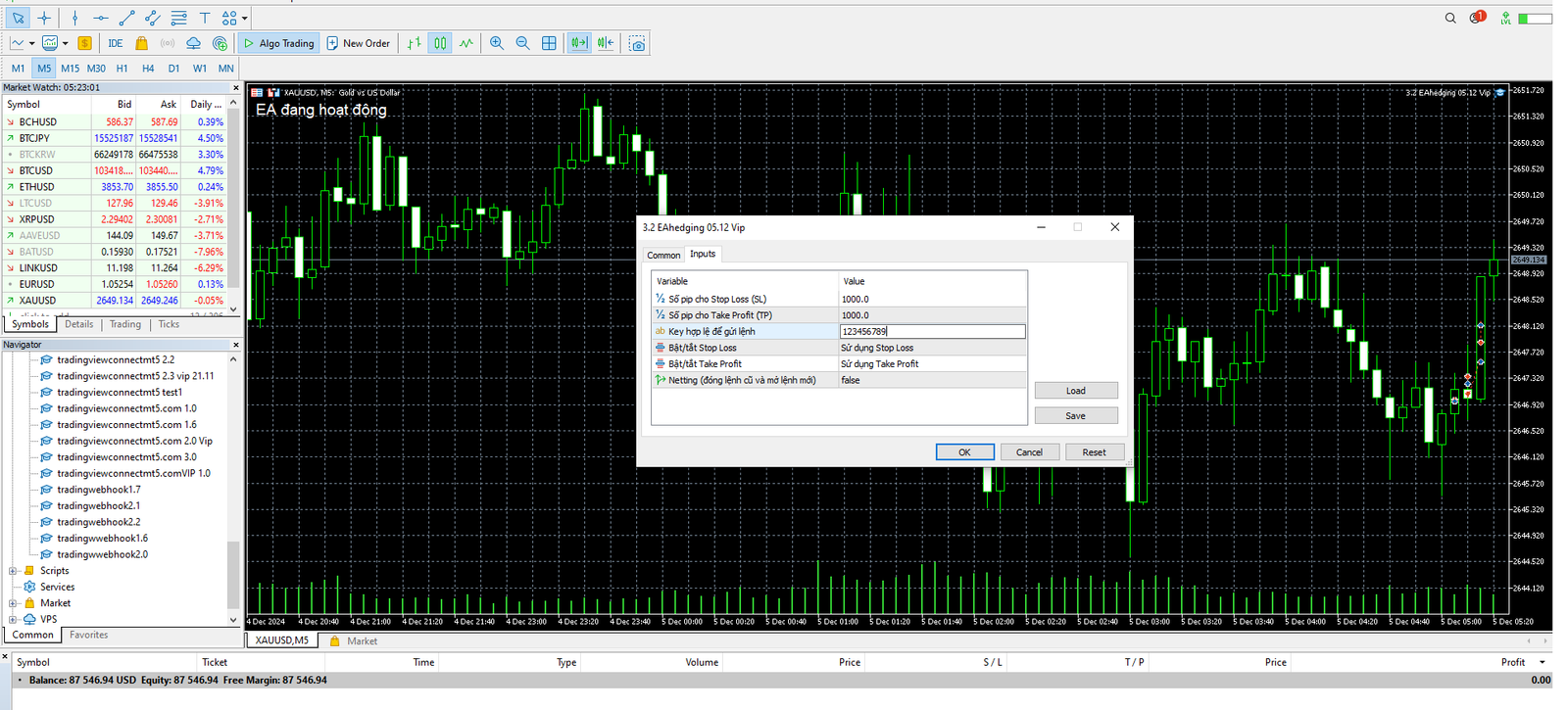Switch timeframe to D1
Screen dimensions: 1568x710
pyautogui.click(x=173, y=69)
